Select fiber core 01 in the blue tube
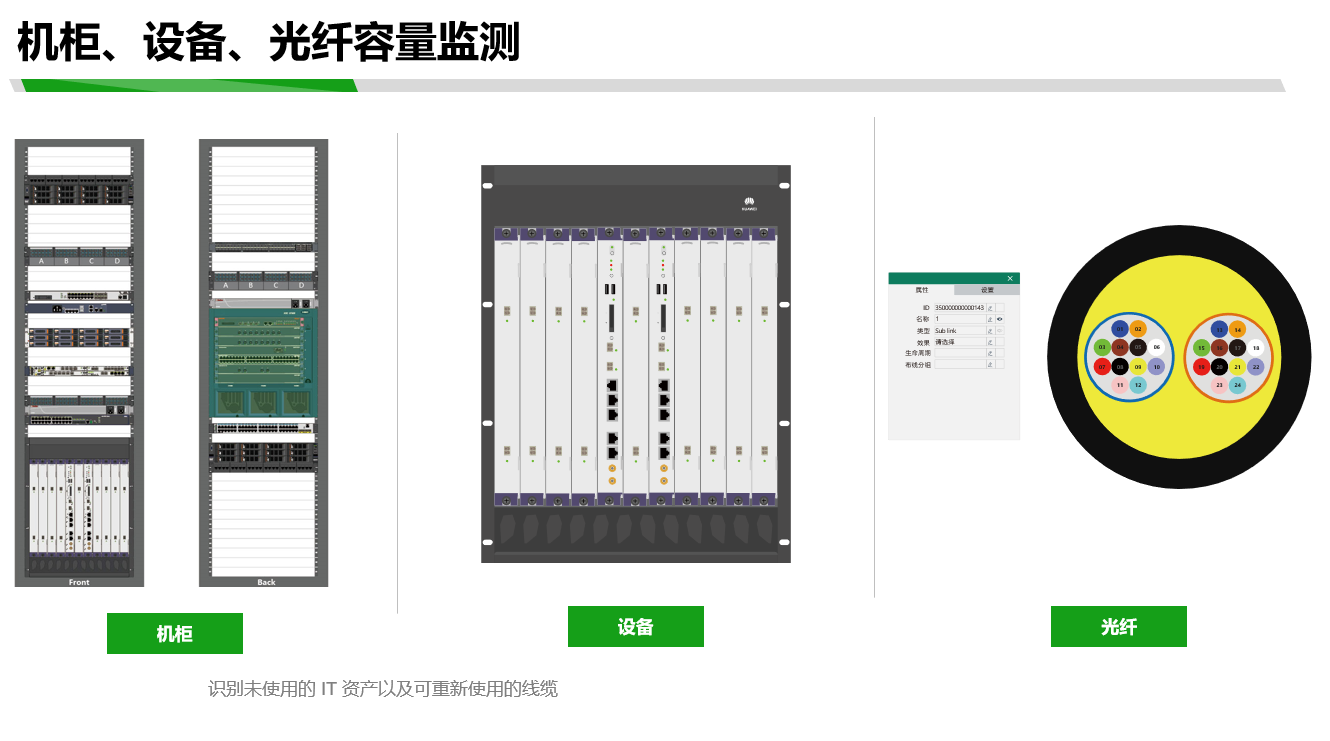1330x741 pixels. (x=1120, y=329)
